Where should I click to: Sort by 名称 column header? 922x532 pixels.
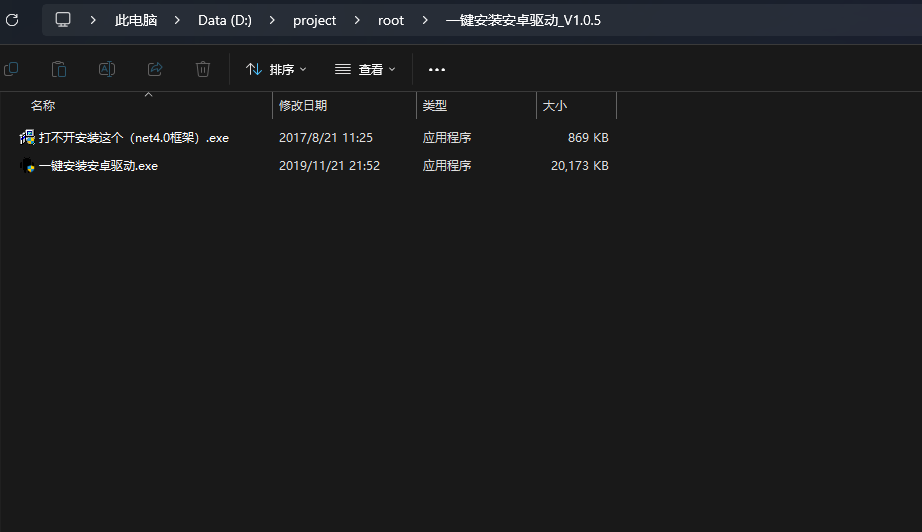(43, 106)
